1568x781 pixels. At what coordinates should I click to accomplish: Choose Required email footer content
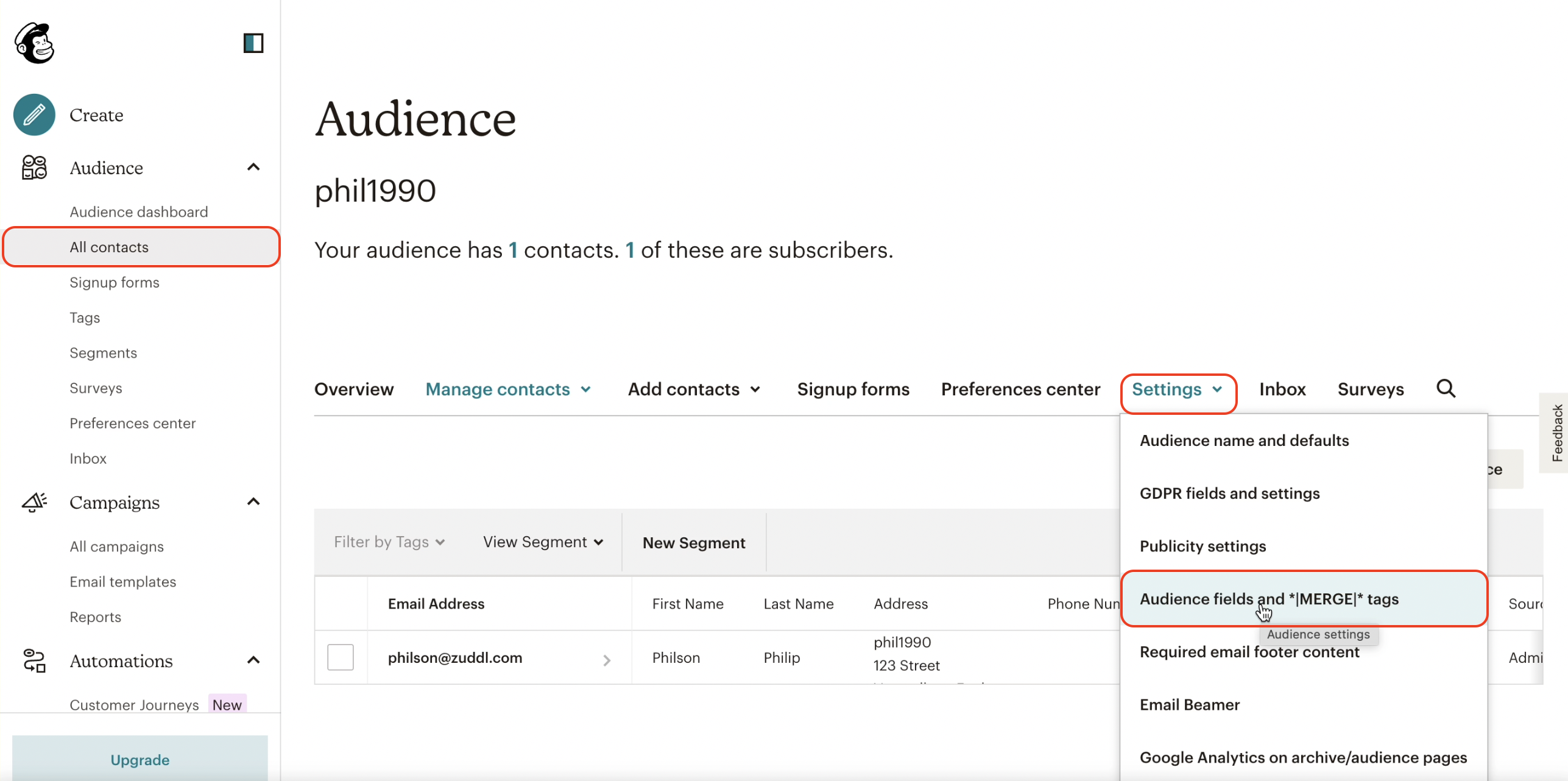point(1304,652)
